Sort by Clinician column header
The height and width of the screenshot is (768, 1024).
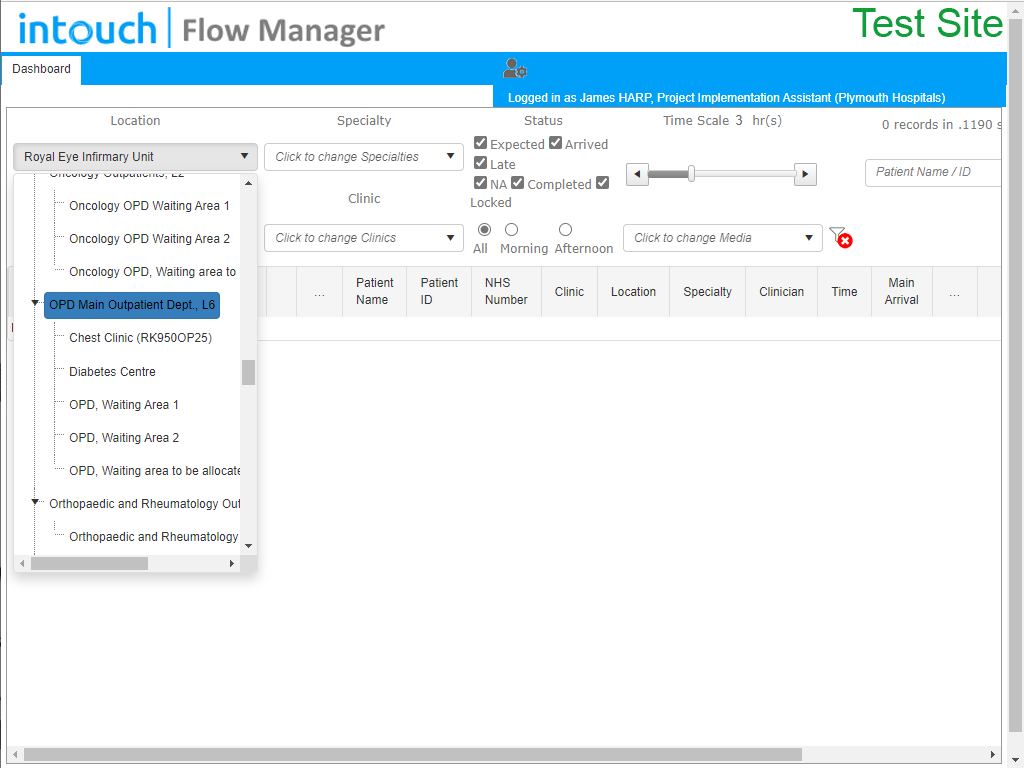click(781, 292)
